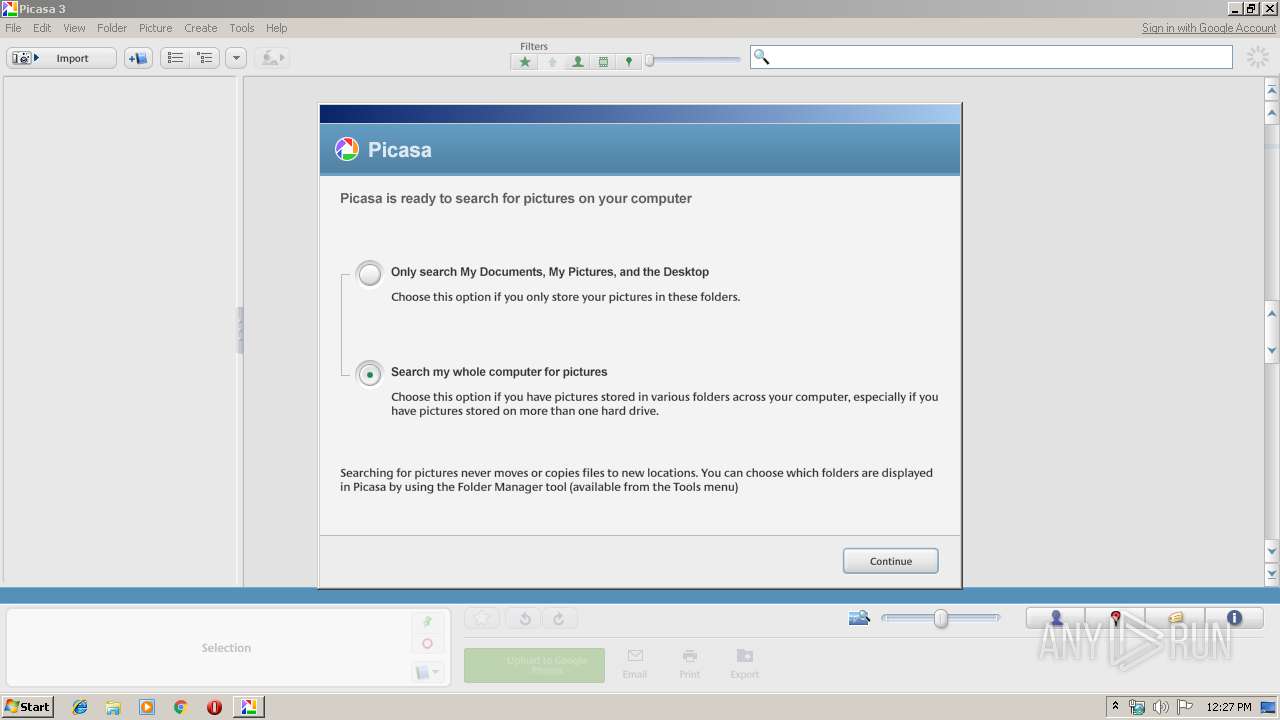Show the People panel
Screen dimensions: 1280x720
[x=1056, y=619]
